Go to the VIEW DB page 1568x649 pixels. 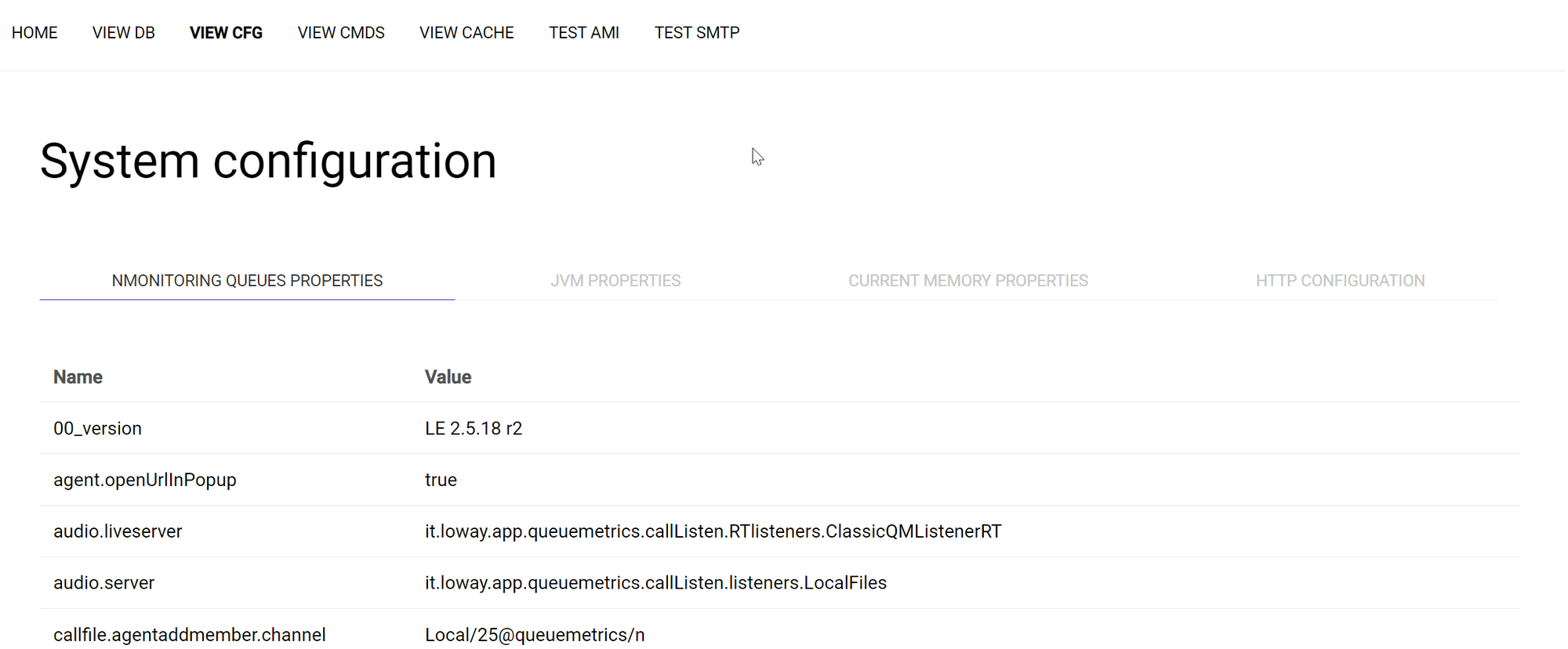123,33
